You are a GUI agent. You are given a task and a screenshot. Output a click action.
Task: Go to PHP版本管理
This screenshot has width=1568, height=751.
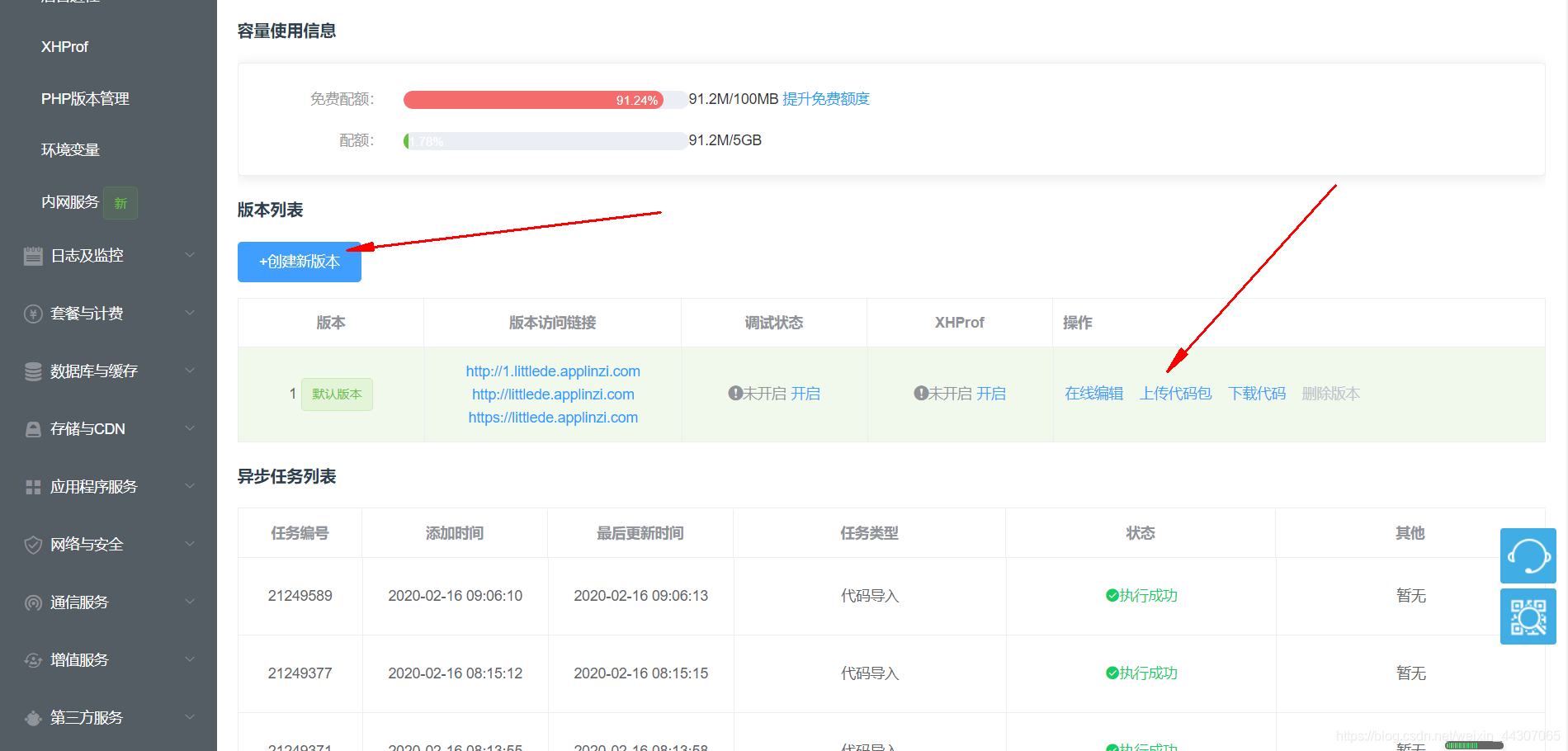pyautogui.click(x=85, y=98)
